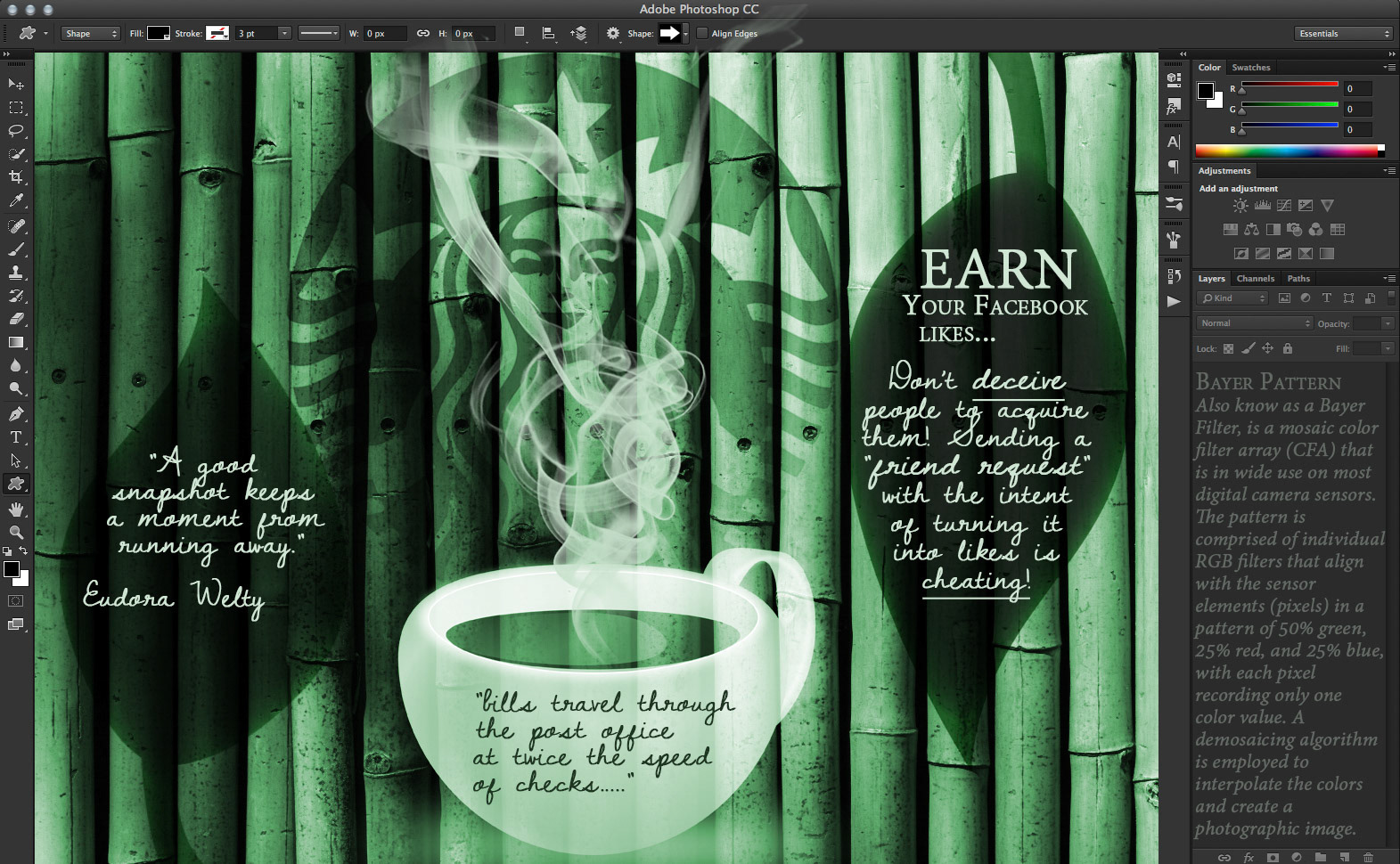Toggle lock transparent pixels
This screenshot has width=1400, height=864.
click(1228, 348)
